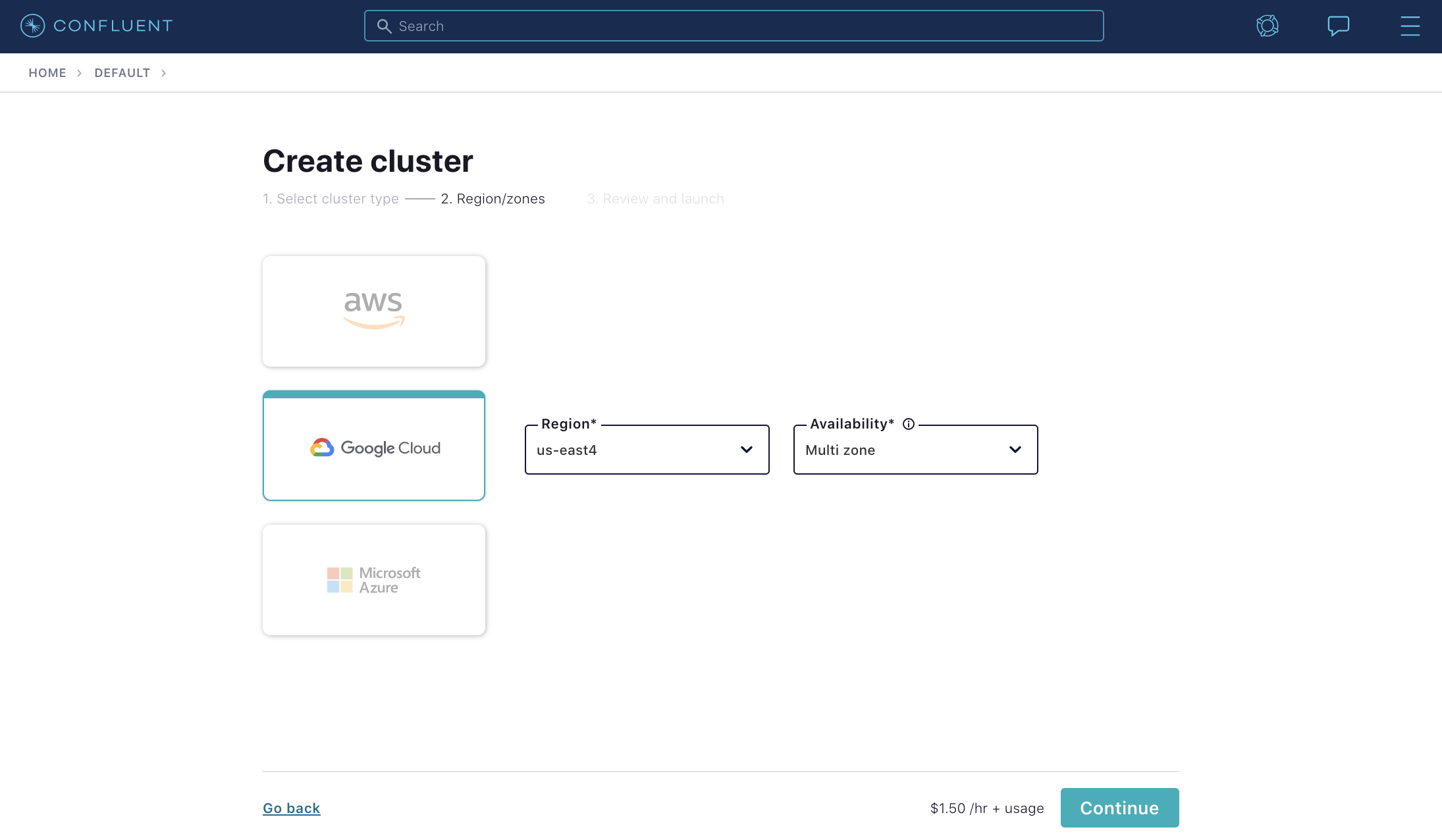Screen dimensions: 1442x840
Task: Select the AWS provider card
Action: coord(374,311)
